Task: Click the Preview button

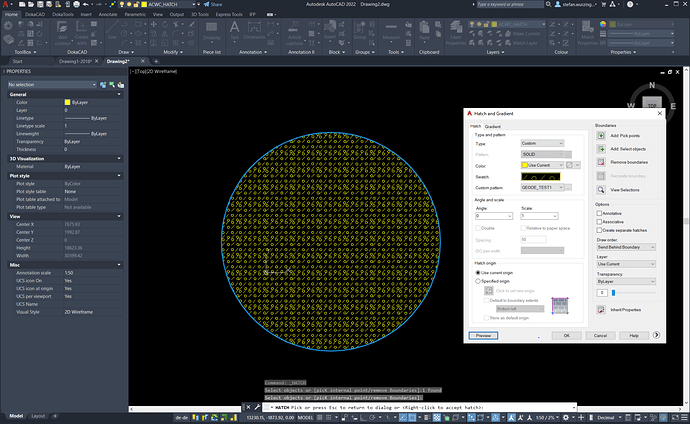Action: click(483, 335)
